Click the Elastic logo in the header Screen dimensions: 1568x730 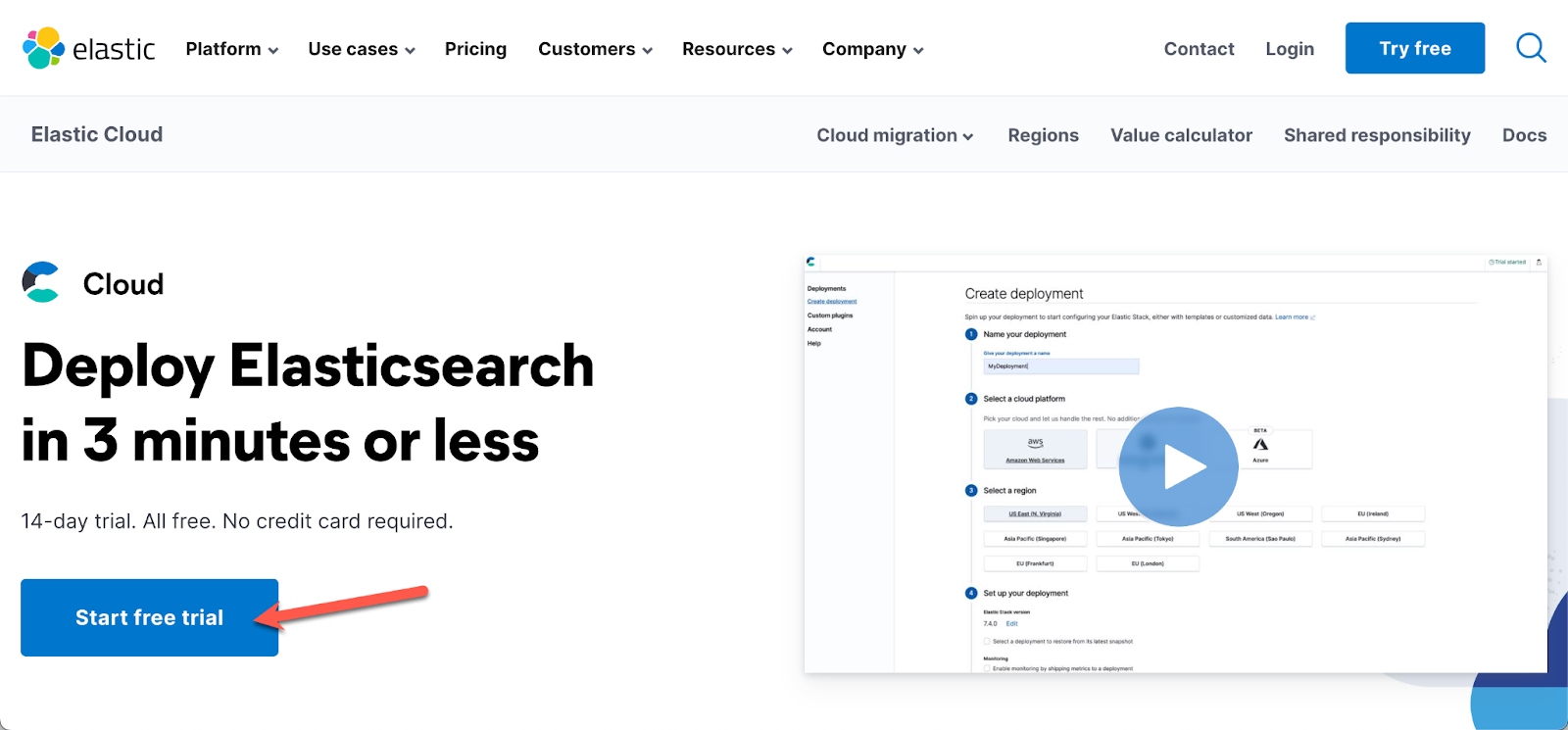click(89, 48)
